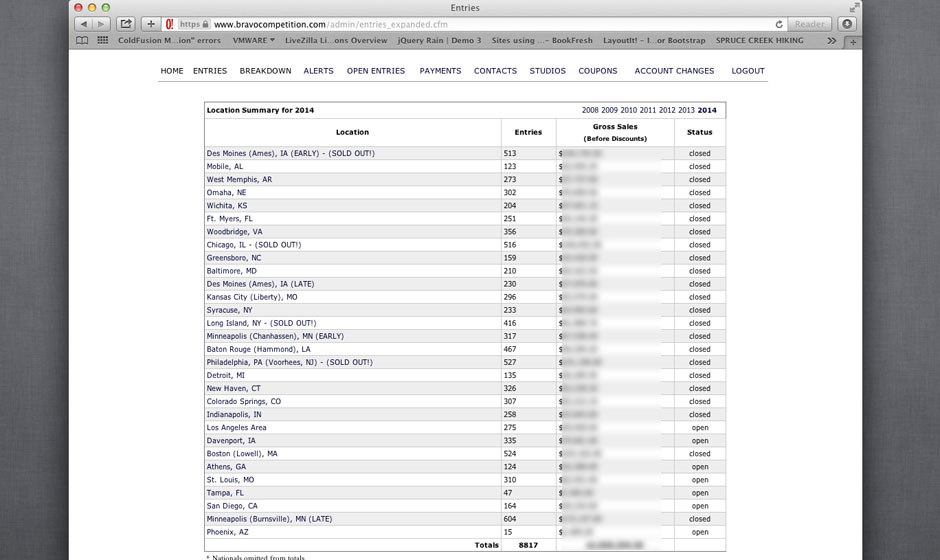Open the BREAKDOWN menu item

coord(266,71)
